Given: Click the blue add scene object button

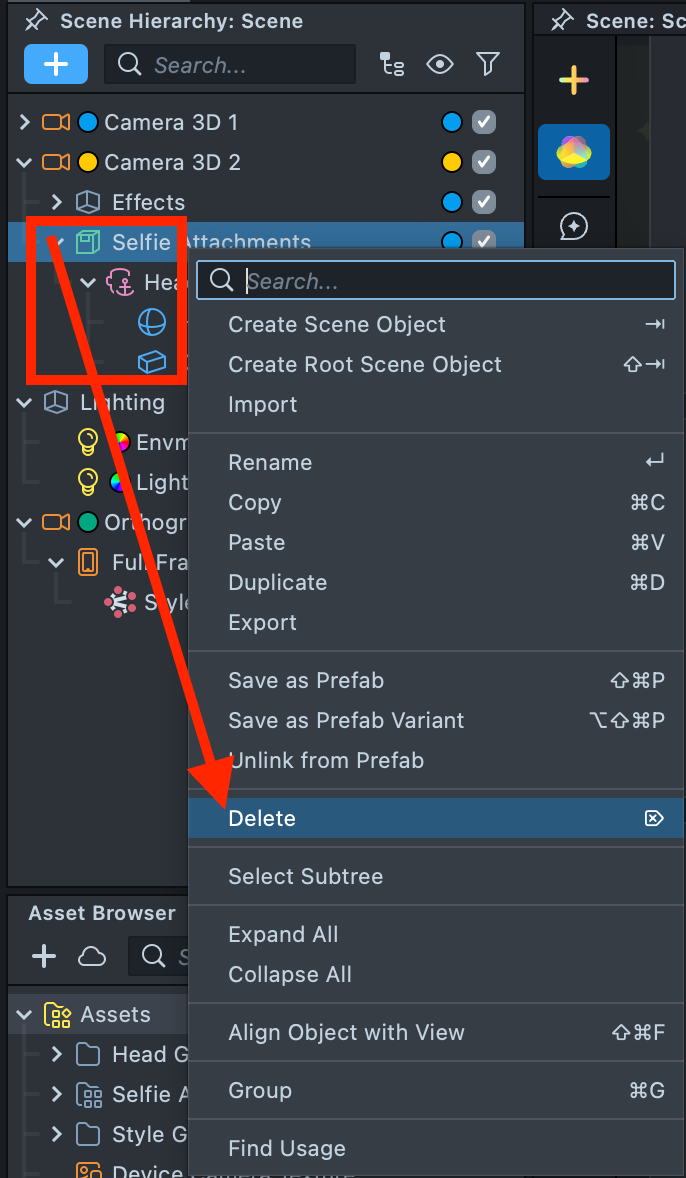Looking at the screenshot, I should [x=56, y=65].
